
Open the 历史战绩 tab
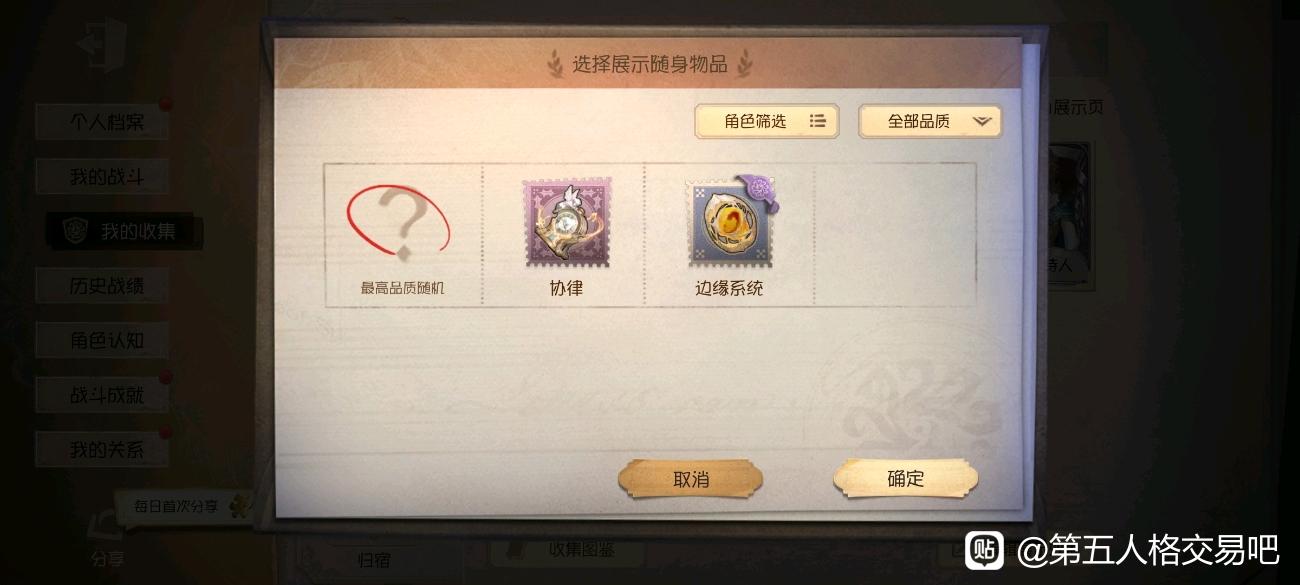[x=106, y=286]
